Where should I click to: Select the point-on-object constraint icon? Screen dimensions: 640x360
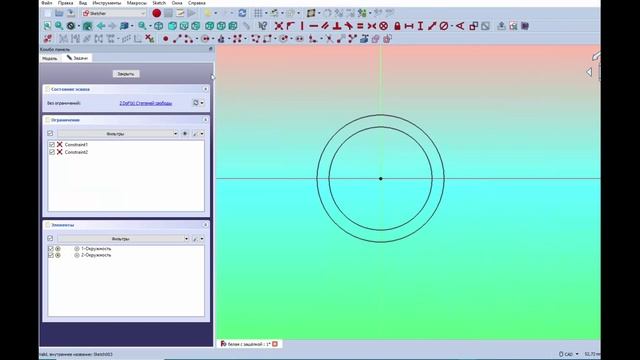(x=290, y=26)
